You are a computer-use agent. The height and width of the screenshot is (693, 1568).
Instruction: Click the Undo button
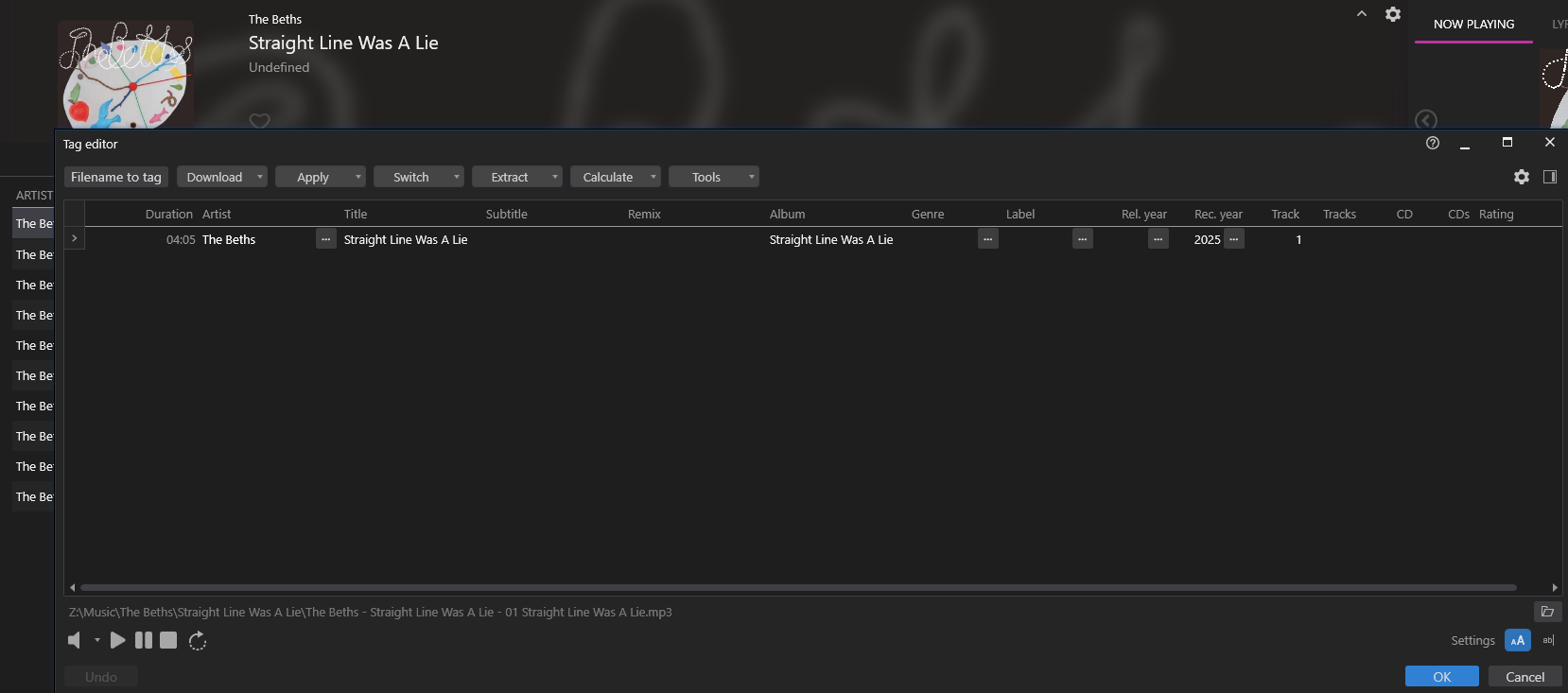click(101, 676)
